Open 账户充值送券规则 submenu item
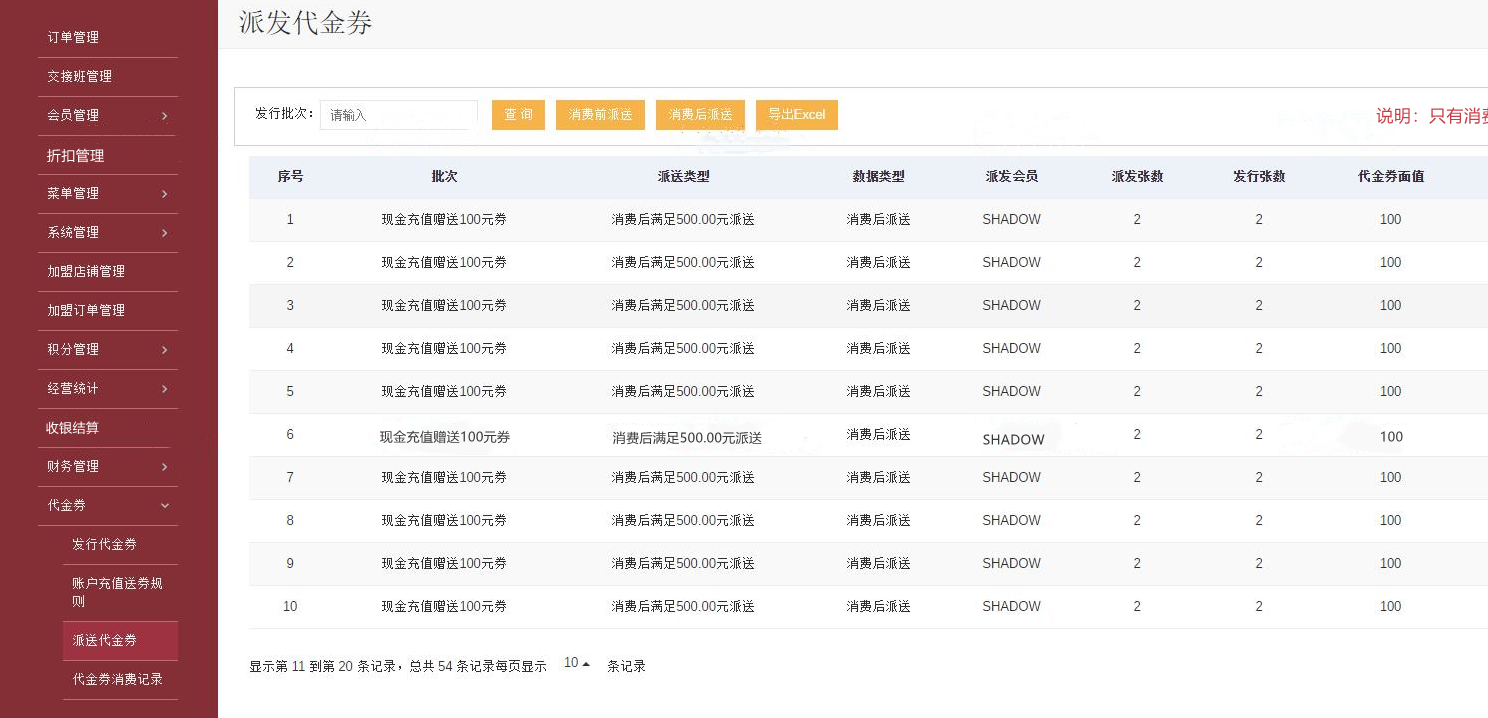This screenshot has height=718, width=1488. click(x=117, y=592)
